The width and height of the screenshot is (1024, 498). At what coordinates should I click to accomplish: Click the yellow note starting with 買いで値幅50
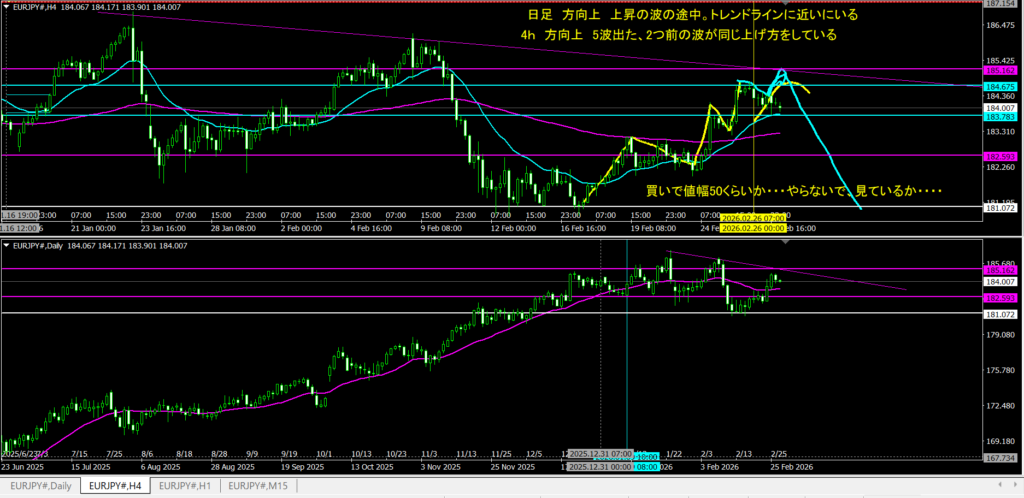(794, 190)
